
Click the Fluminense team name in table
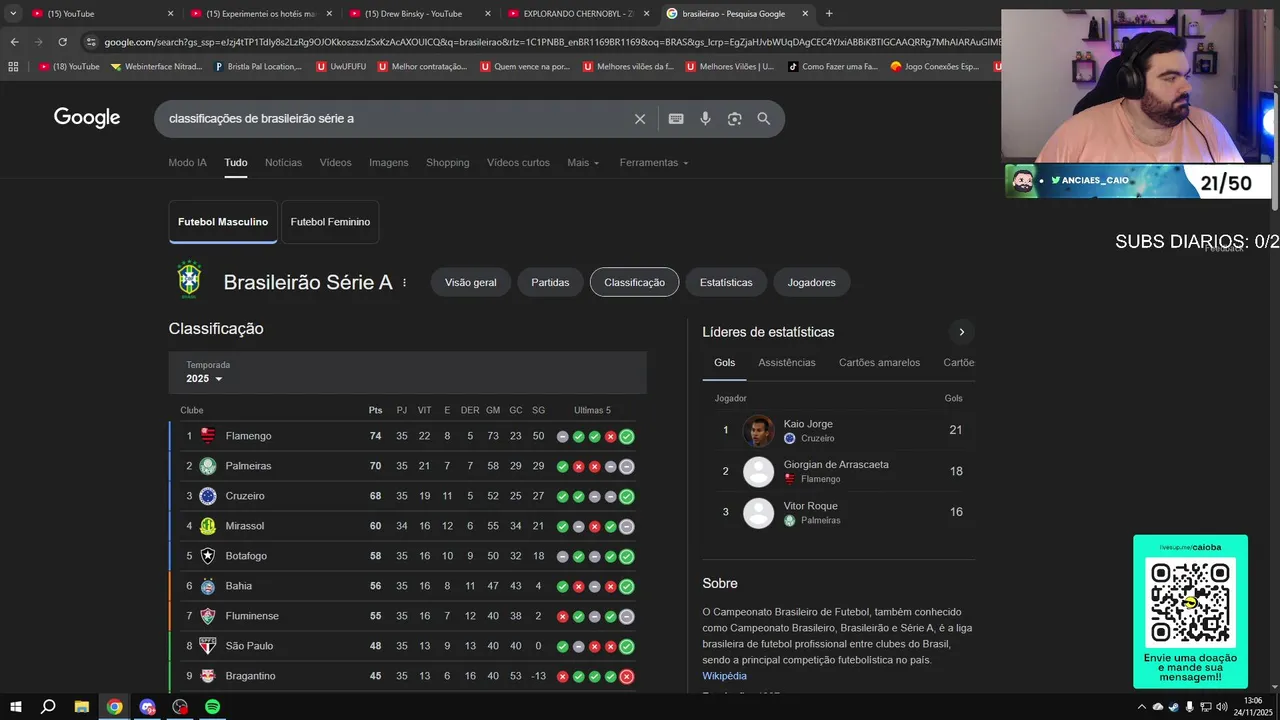(252, 616)
